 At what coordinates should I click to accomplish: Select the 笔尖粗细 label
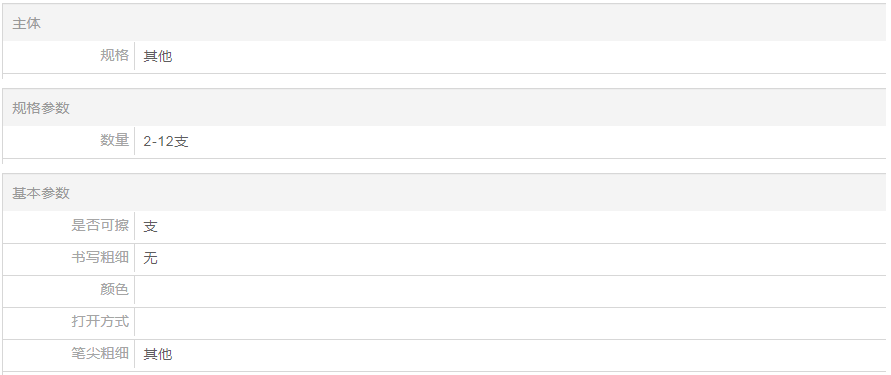click(100, 353)
